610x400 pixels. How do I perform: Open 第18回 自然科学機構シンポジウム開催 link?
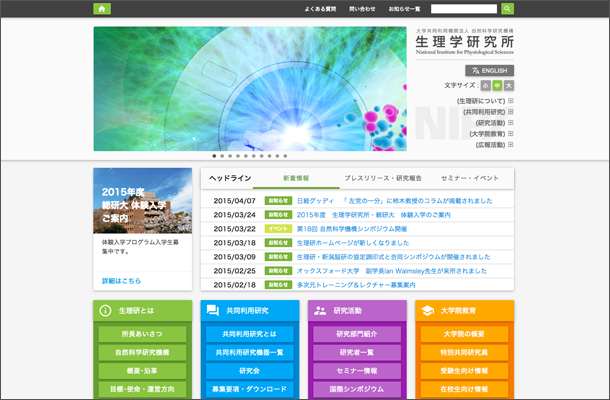[x=352, y=229]
